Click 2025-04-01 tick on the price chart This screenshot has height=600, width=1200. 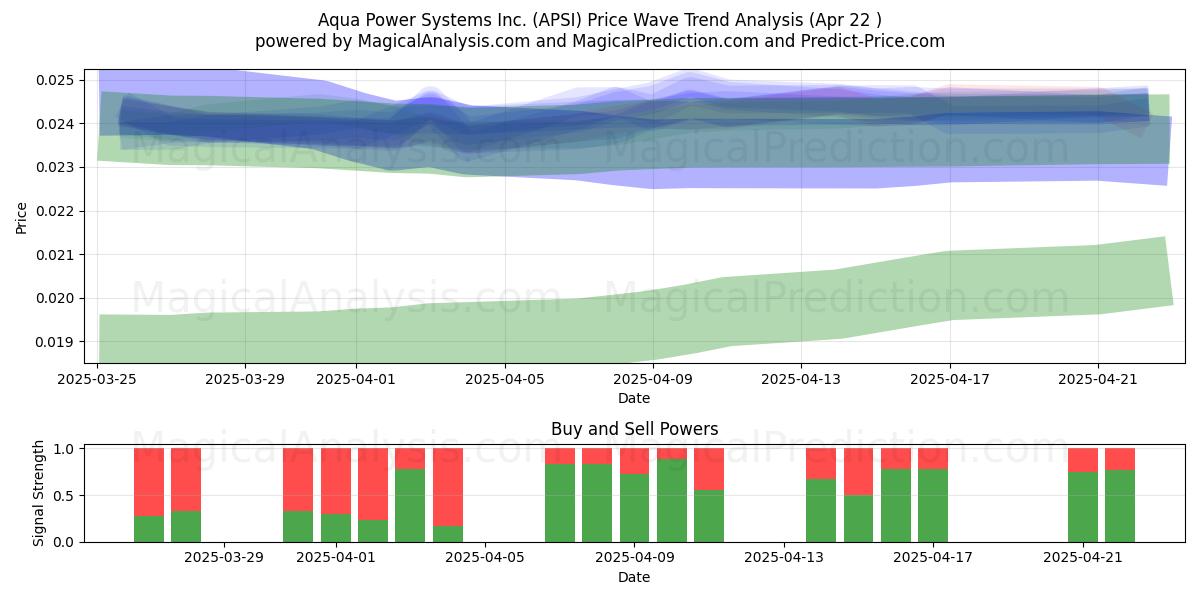point(357,379)
